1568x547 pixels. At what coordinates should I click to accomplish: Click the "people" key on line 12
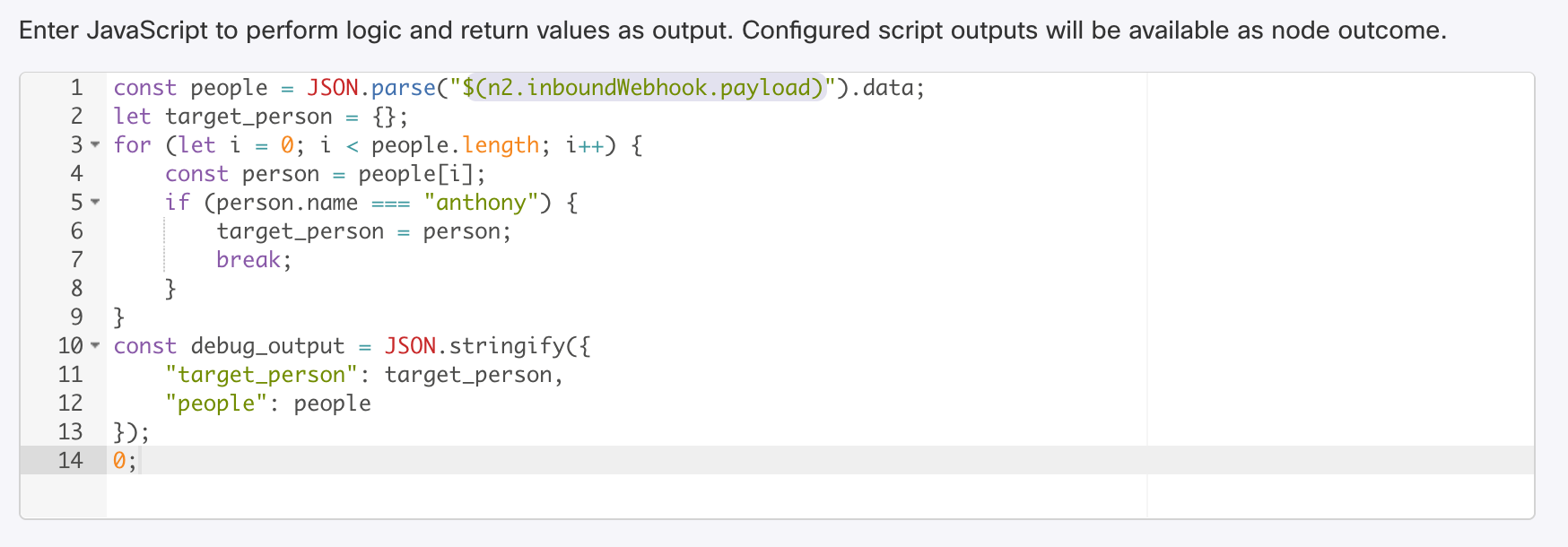[x=216, y=404]
